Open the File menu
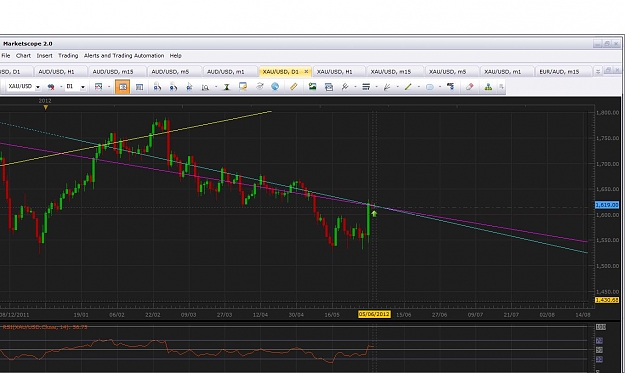The width and height of the screenshot is (625, 373). click(x=6, y=56)
